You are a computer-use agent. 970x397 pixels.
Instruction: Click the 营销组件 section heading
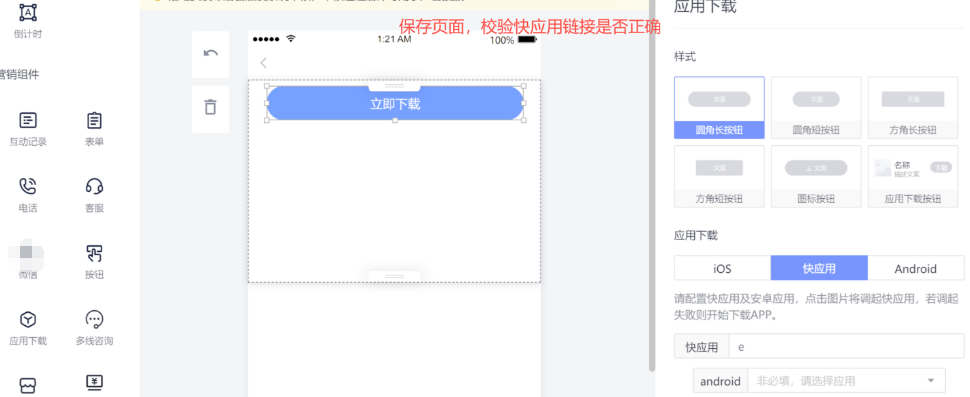tap(20, 75)
